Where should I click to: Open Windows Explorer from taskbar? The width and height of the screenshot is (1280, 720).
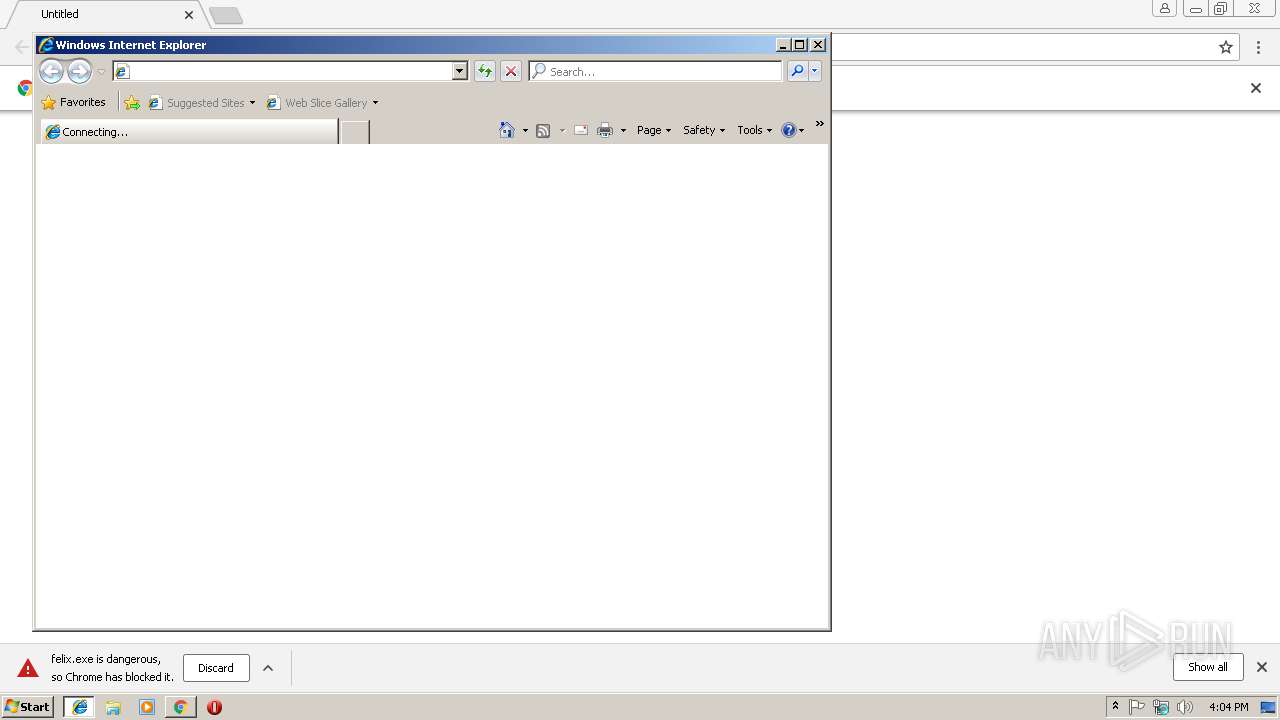click(x=113, y=707)
